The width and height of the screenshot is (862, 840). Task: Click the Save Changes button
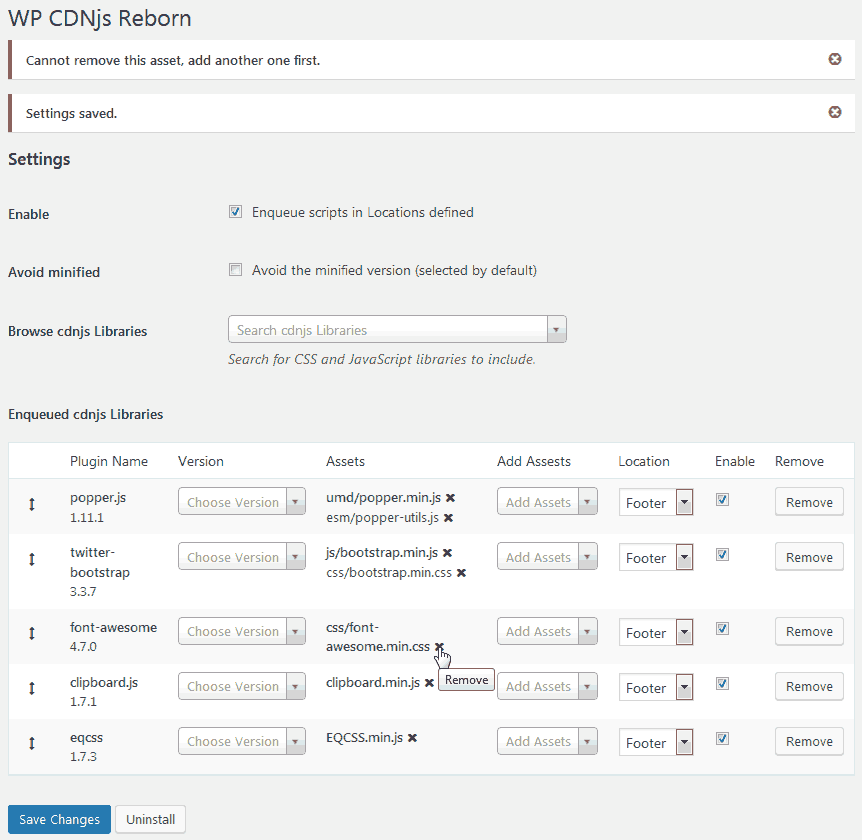pyautogui.click(x=60, y=820)
